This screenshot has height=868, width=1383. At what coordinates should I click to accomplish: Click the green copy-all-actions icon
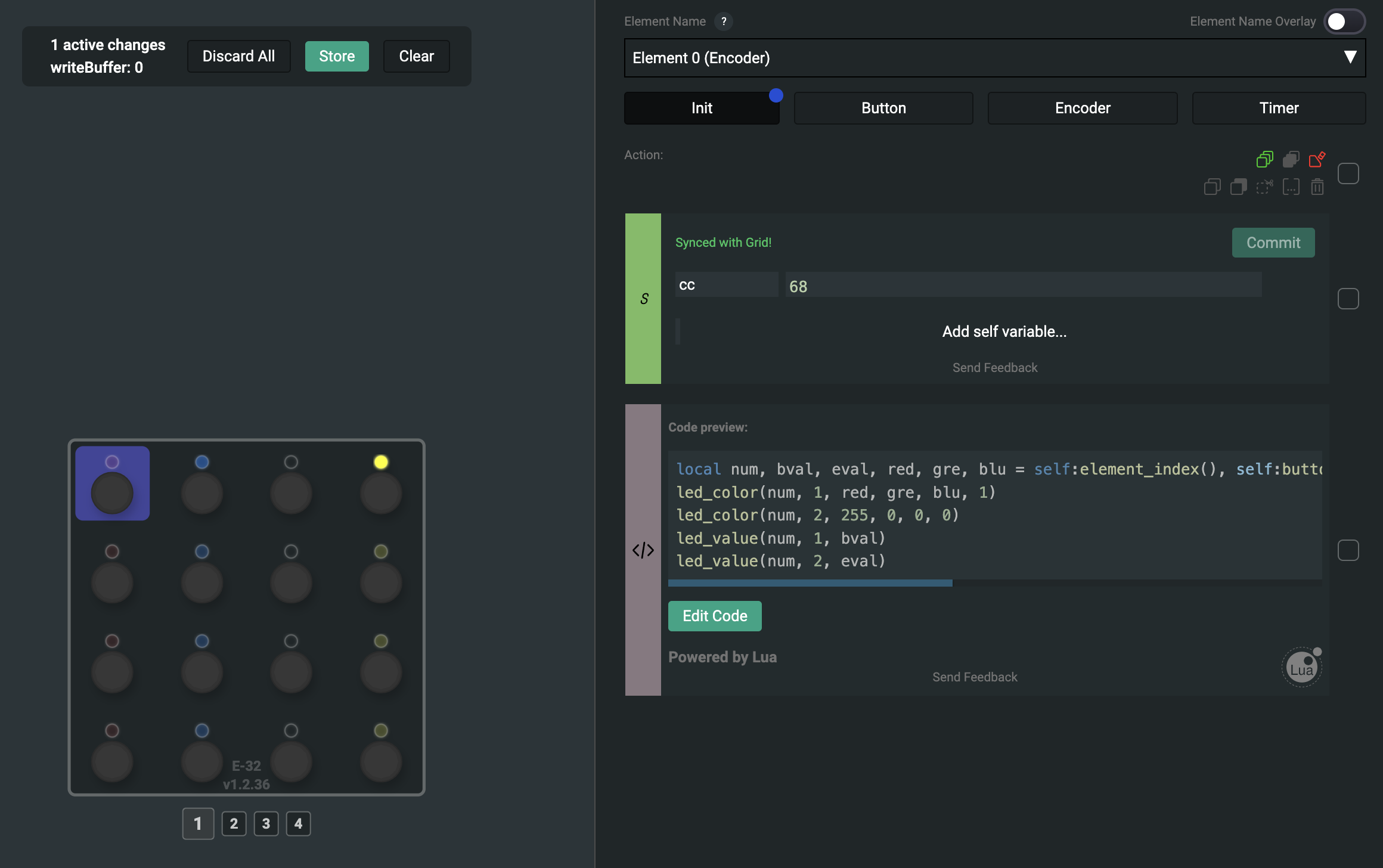pos(1264,159)
